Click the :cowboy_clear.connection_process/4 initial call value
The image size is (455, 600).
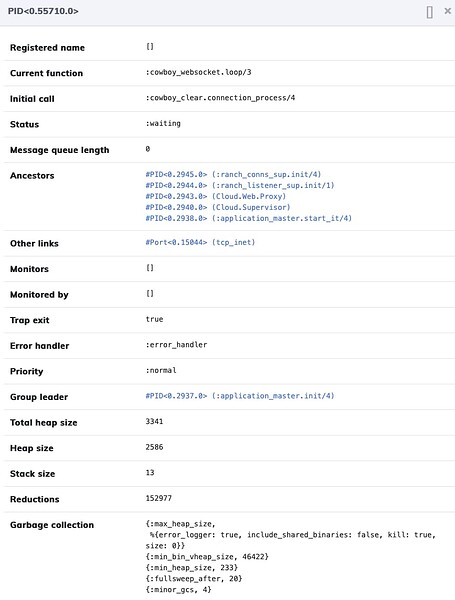(x=220, y=98)
